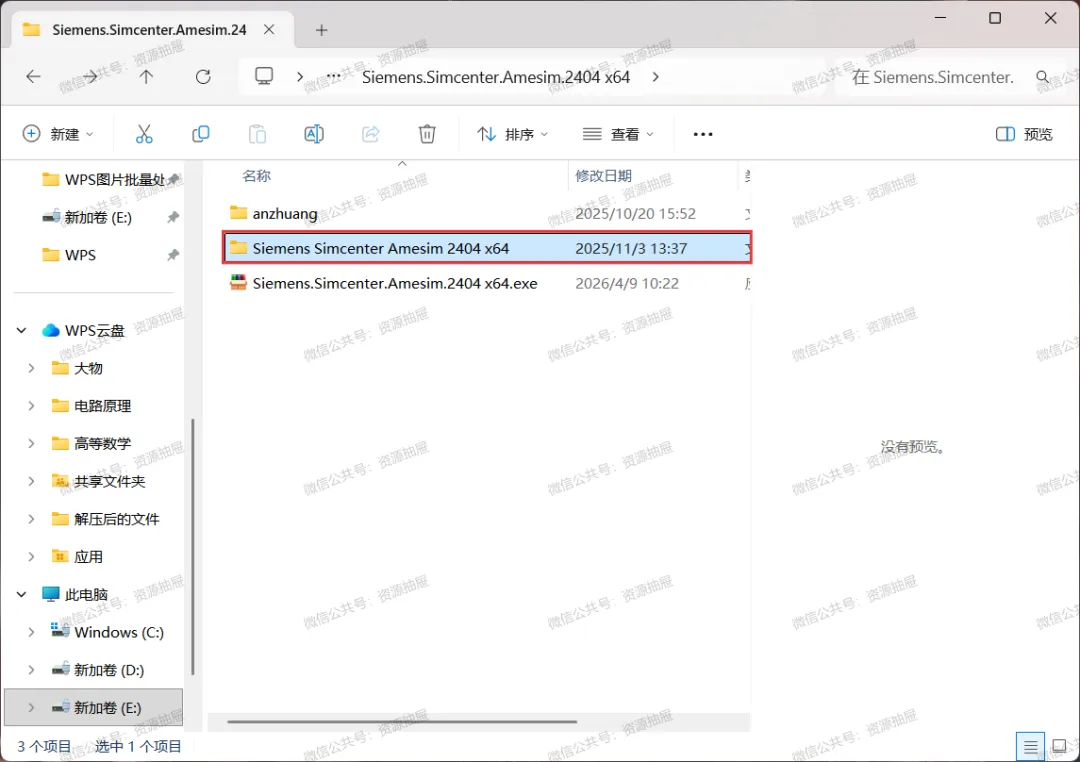Refresh the current folder
The height and width of the screenshot is (762, 1080).
pos(203,76)
